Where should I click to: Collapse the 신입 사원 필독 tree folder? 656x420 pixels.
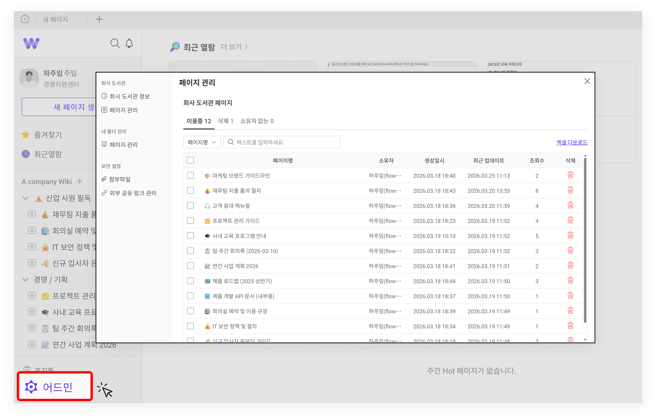[26, 198]
